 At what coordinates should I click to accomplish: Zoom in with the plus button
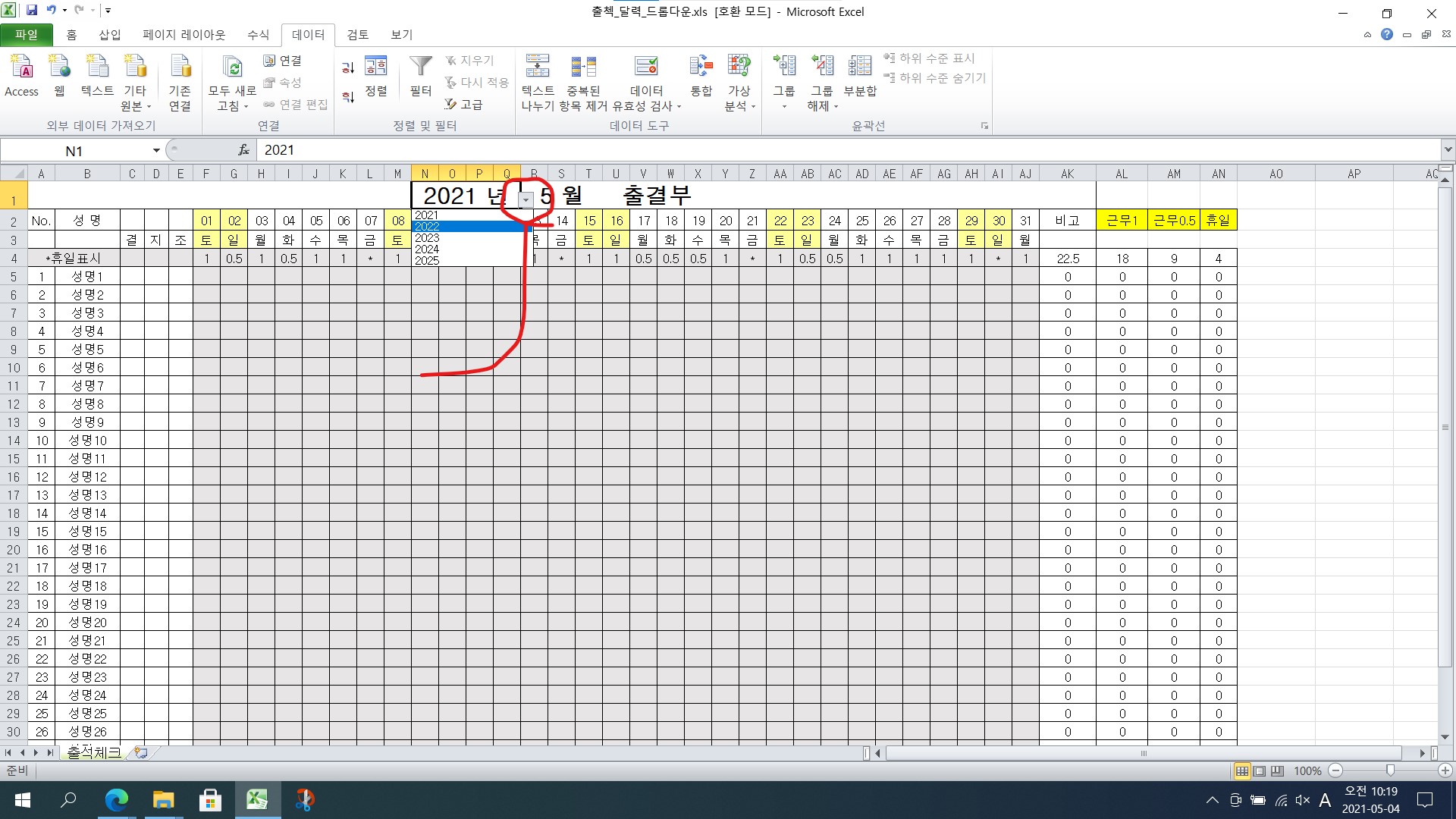click(1445, 770)
